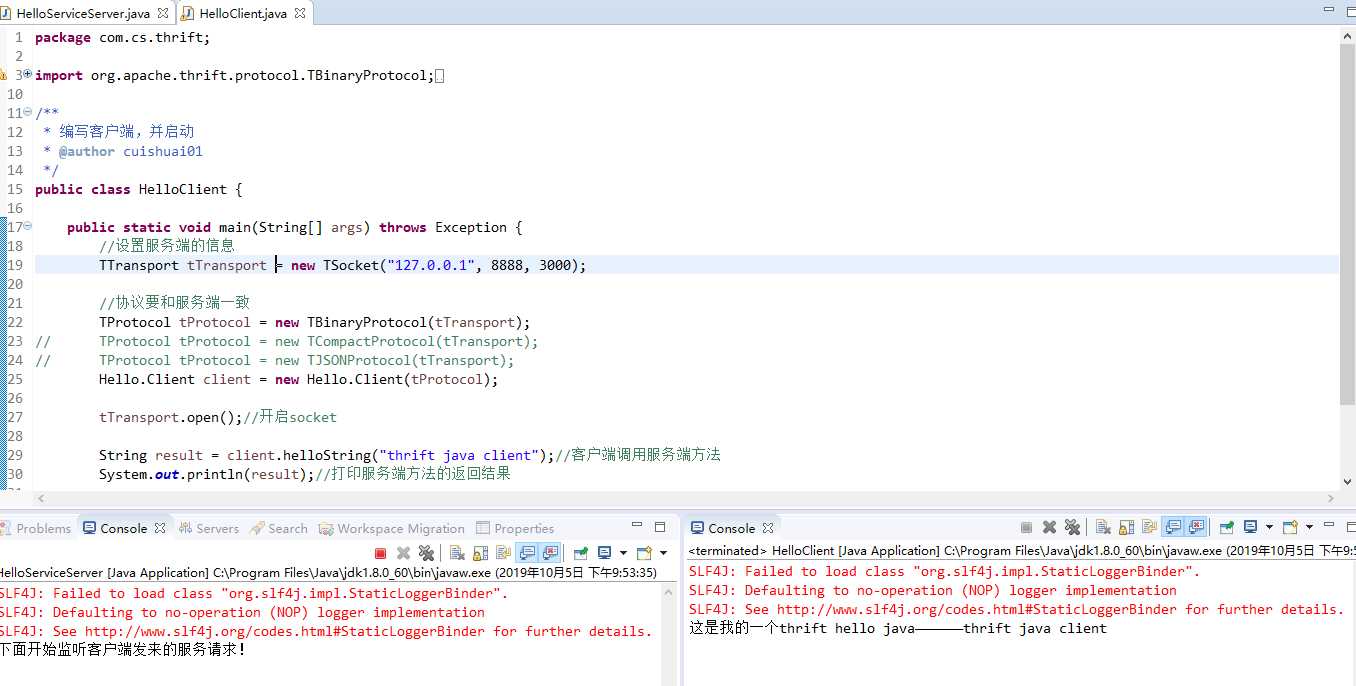Open slf4j link in right console
Image resolution: width=1356 pixels, height=686 pixels.
pos(977,609)
